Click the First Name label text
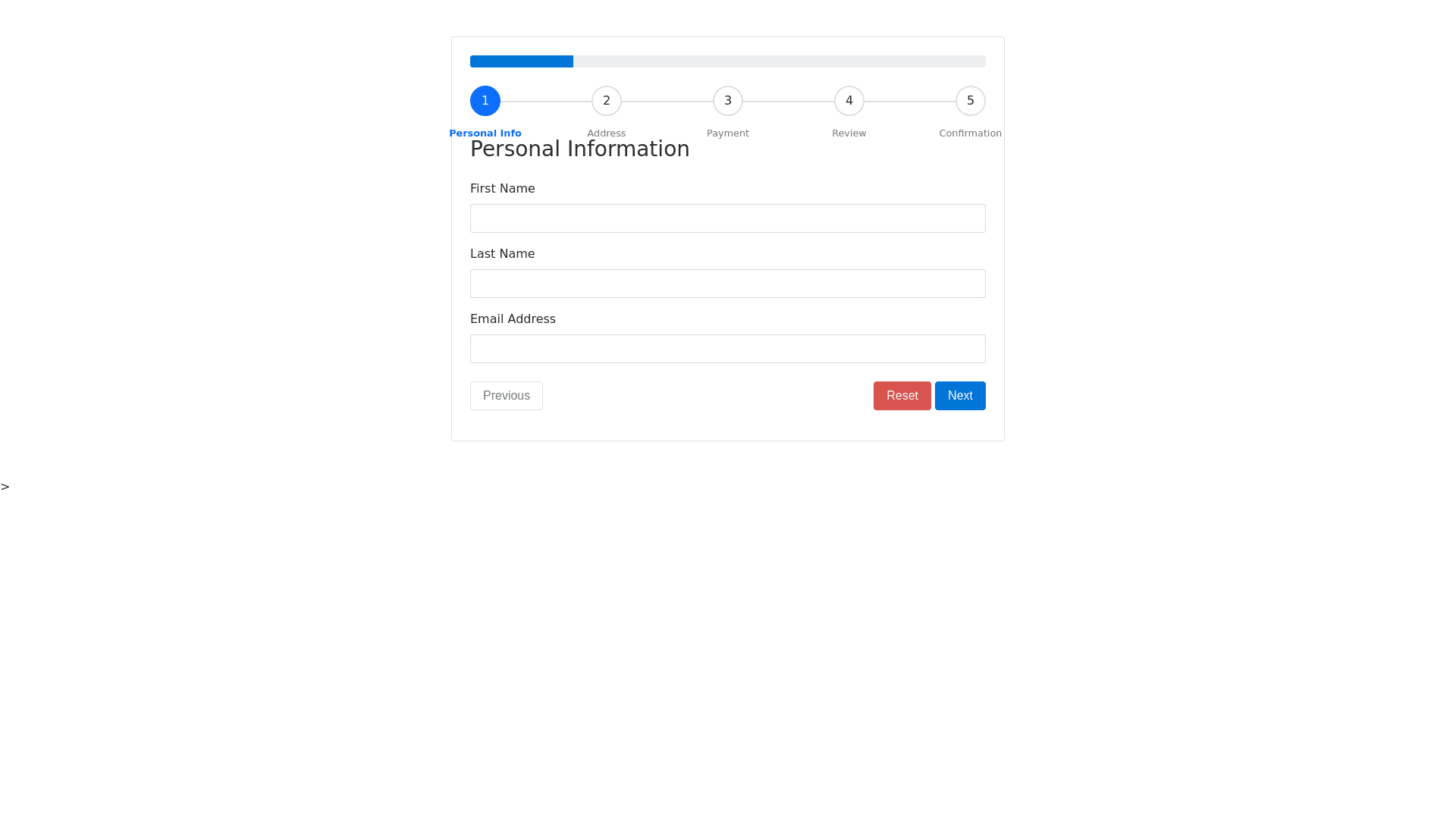This screenshot has width=1456, height=819. pyautogui.click(x=503, y=188)
